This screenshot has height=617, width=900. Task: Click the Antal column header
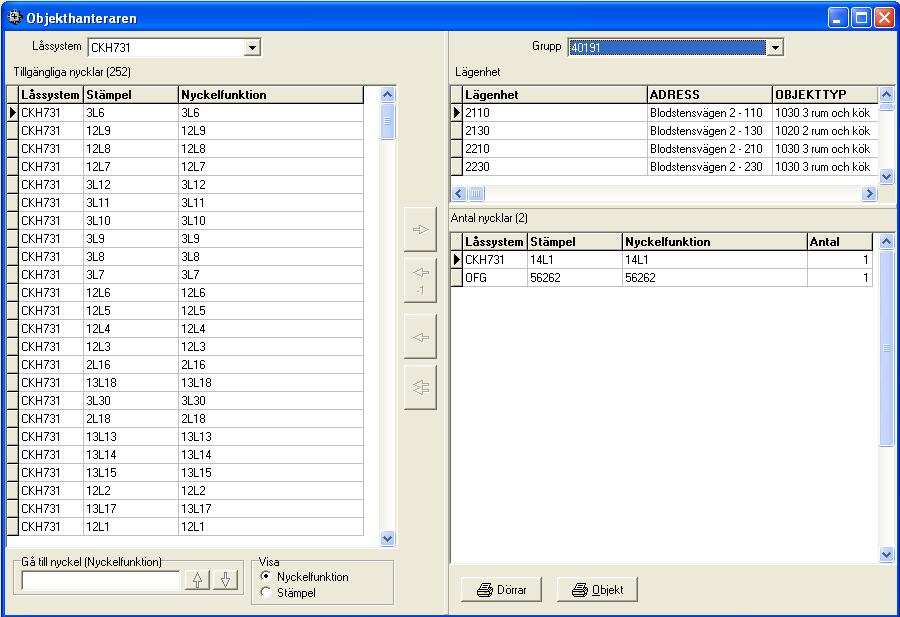coord(840,242)
